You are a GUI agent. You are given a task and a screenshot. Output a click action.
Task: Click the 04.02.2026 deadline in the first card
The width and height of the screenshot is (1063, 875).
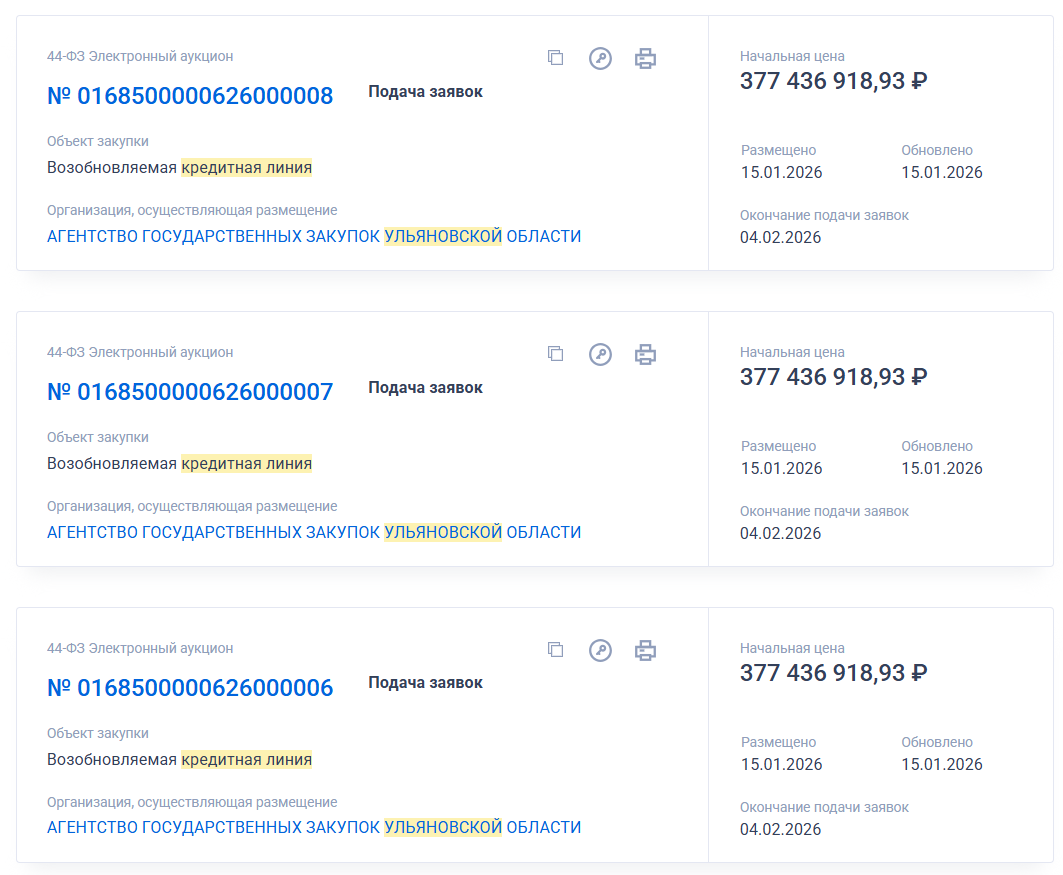[780, 238]
